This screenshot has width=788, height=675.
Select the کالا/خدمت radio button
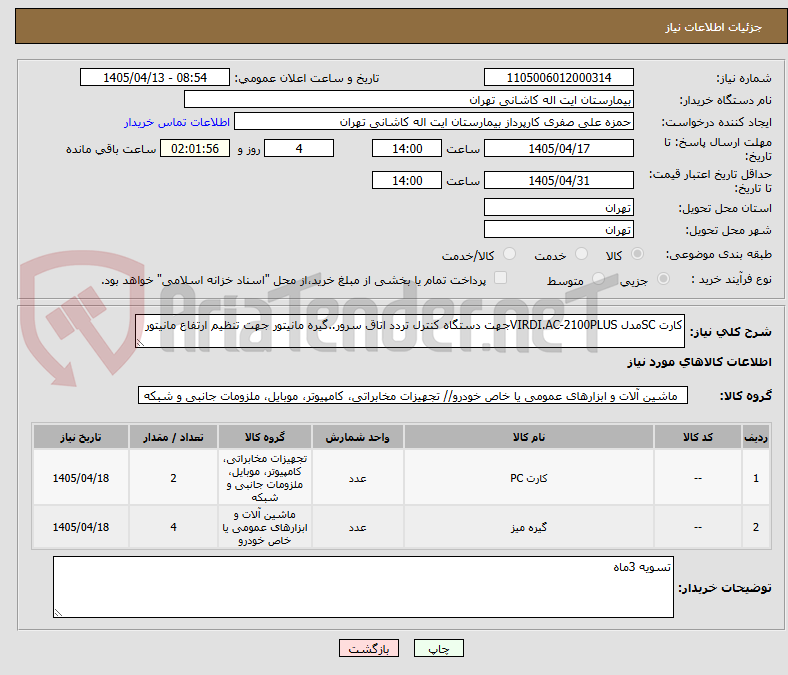coord(509,254)
